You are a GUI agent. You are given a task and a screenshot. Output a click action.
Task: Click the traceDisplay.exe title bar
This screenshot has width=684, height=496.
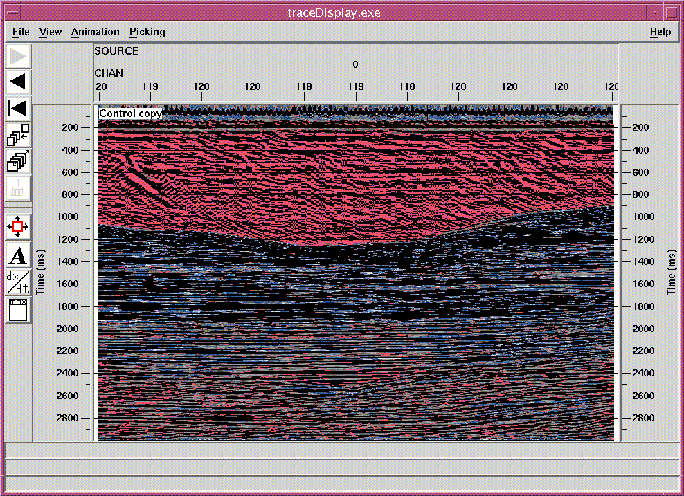(334, 13)
